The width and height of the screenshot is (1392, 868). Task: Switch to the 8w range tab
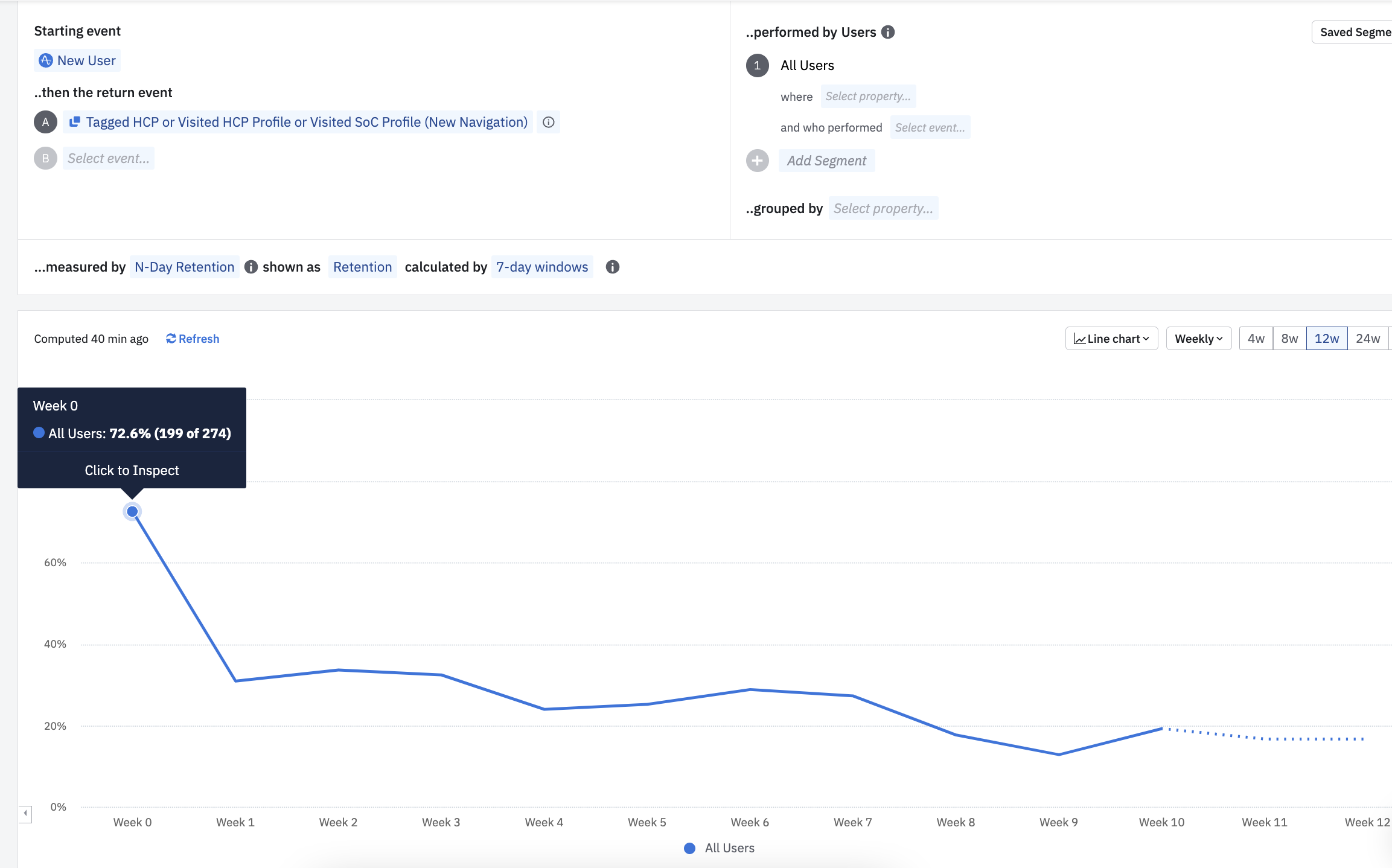point(1289,339)
